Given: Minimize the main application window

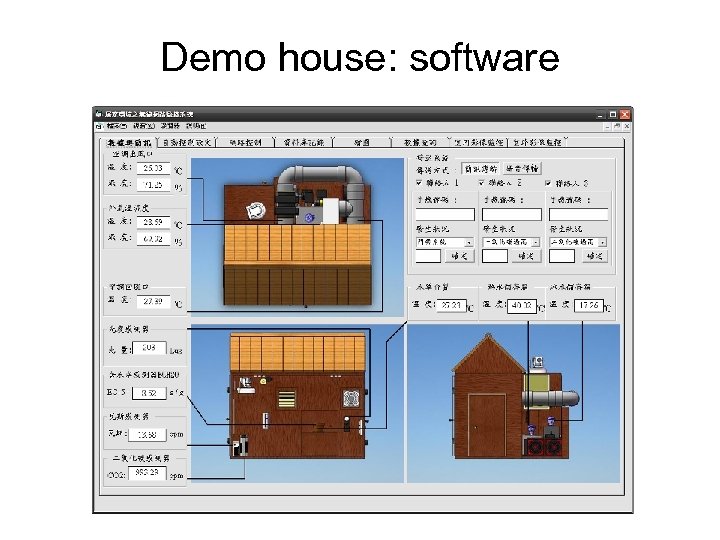Looking at the screenshot, I should point(601,114).
